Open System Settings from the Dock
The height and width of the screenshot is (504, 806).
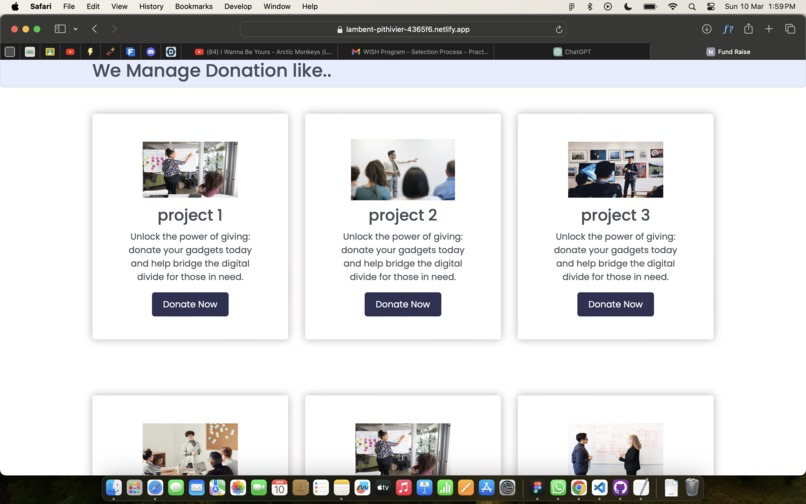point(507,487)
